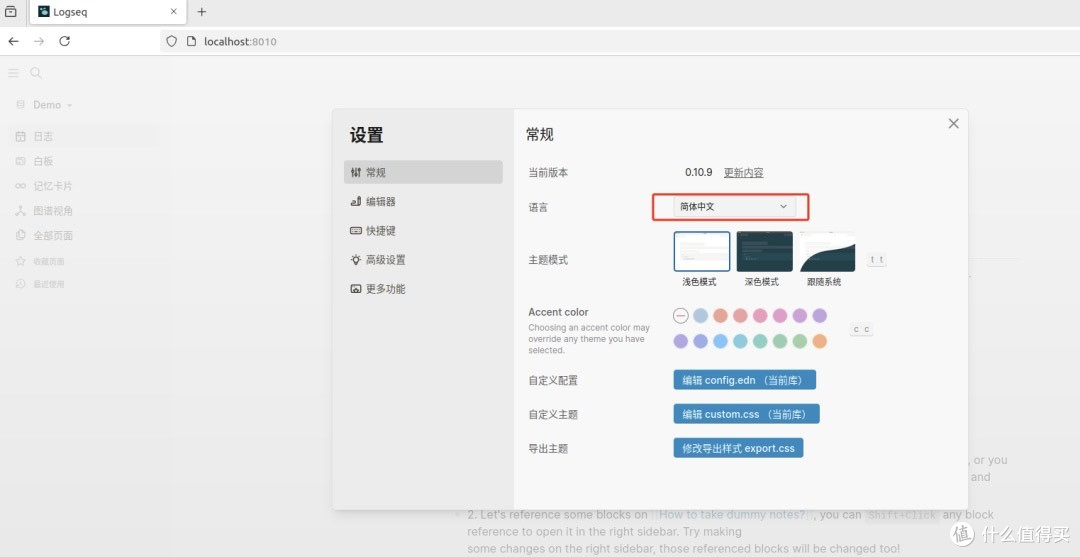Click the page info icon before localhost
The image size is (1080, 557).
(x=192, y=41)
